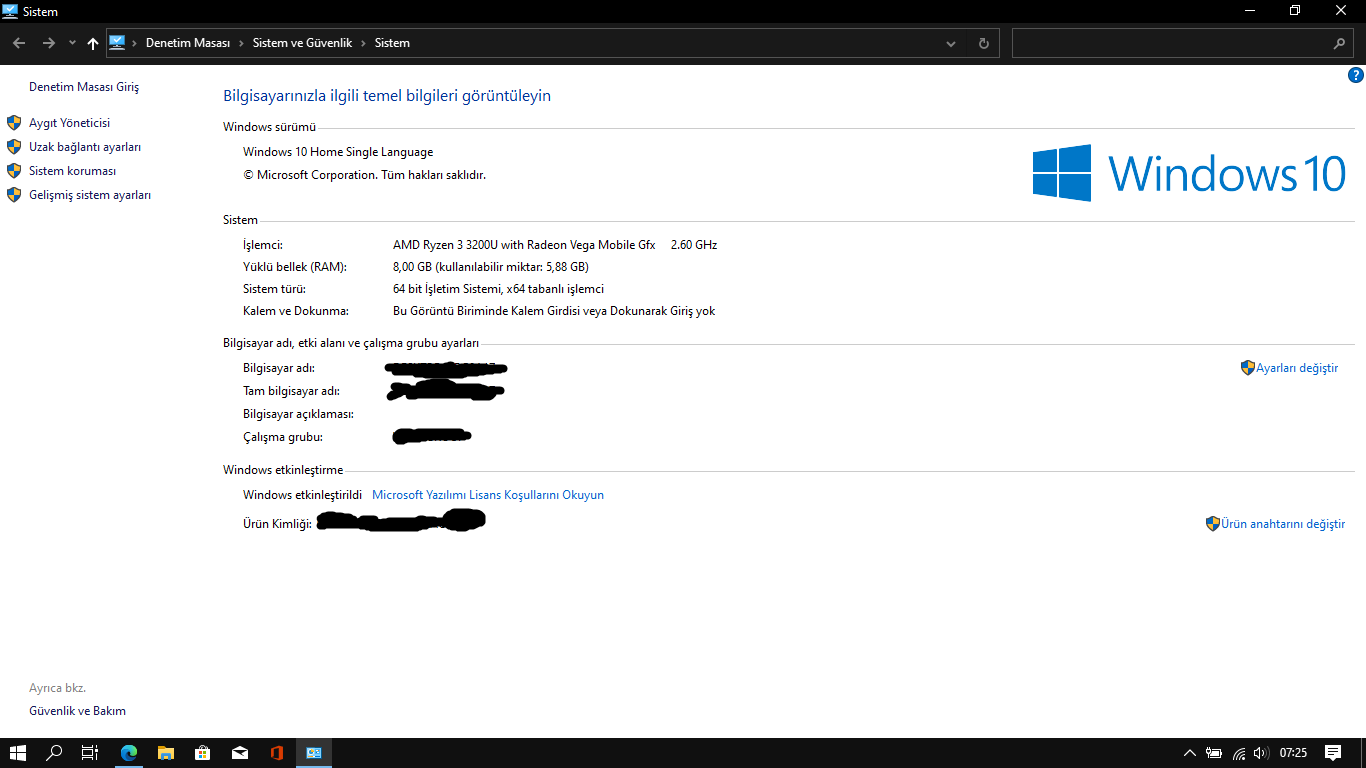The width and height of the screenshot is (1366, 768).
Task: Show hidden system tray icons
Action: tap(1189, 753)
